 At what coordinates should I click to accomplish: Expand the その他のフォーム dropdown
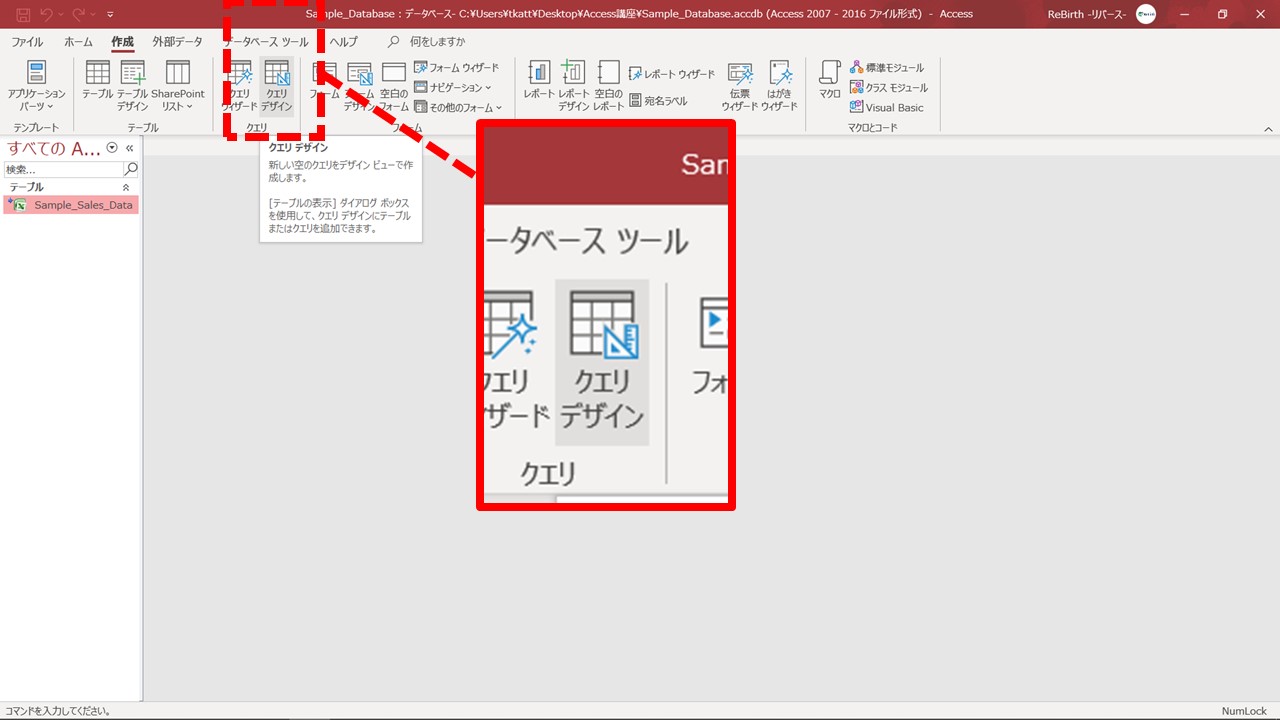(458, 107)
